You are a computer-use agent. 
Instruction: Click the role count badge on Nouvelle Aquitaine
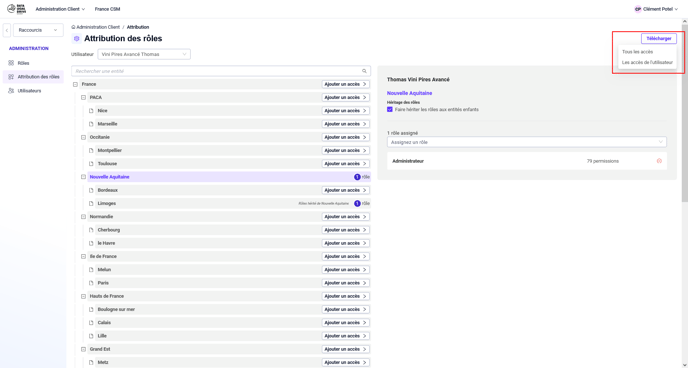click(x=357, y=177)
